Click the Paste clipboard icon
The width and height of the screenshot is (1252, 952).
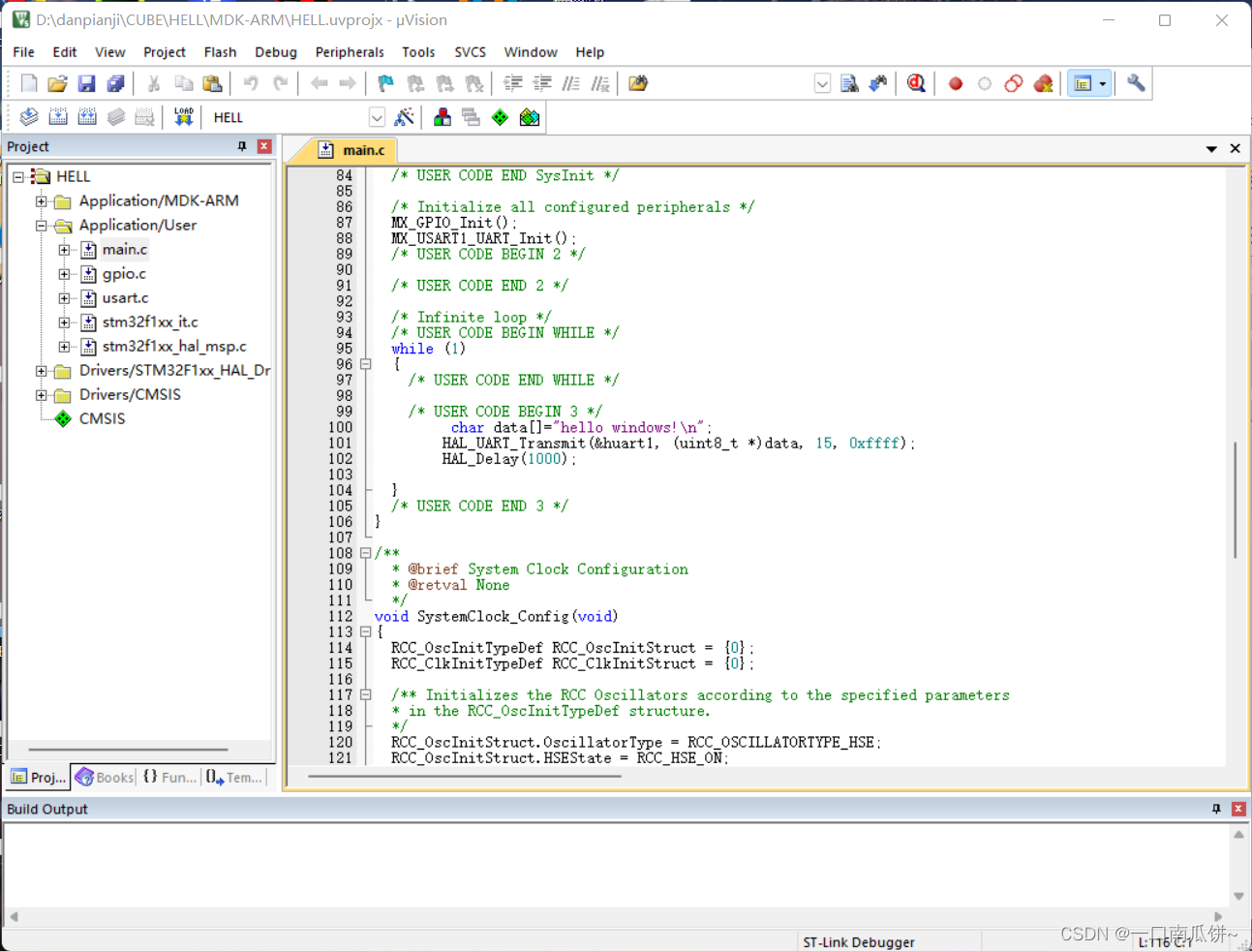coord(212,83)
